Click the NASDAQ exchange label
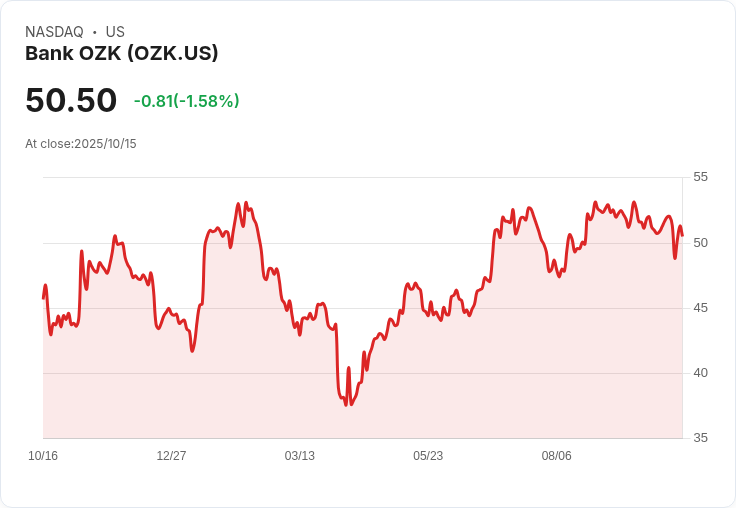Viewport: 736px width, 508px height. pyautogui.click(x=54, y=32)
